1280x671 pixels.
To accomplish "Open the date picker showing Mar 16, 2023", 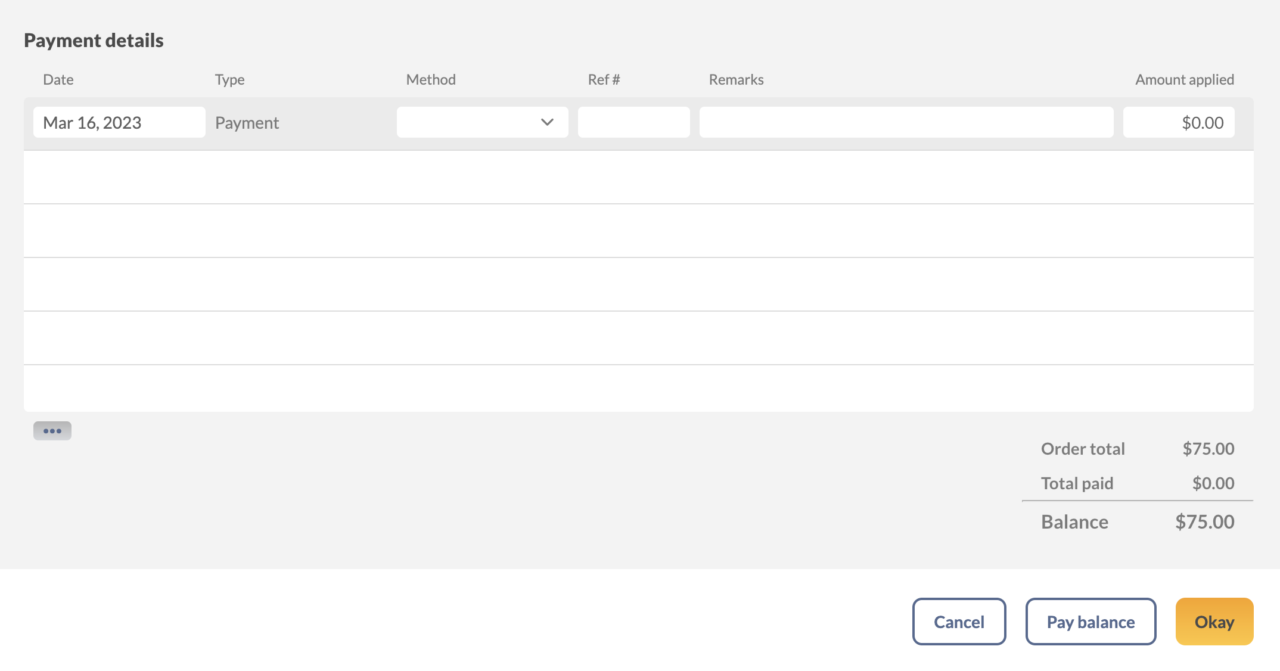I will tap(119, 122).
